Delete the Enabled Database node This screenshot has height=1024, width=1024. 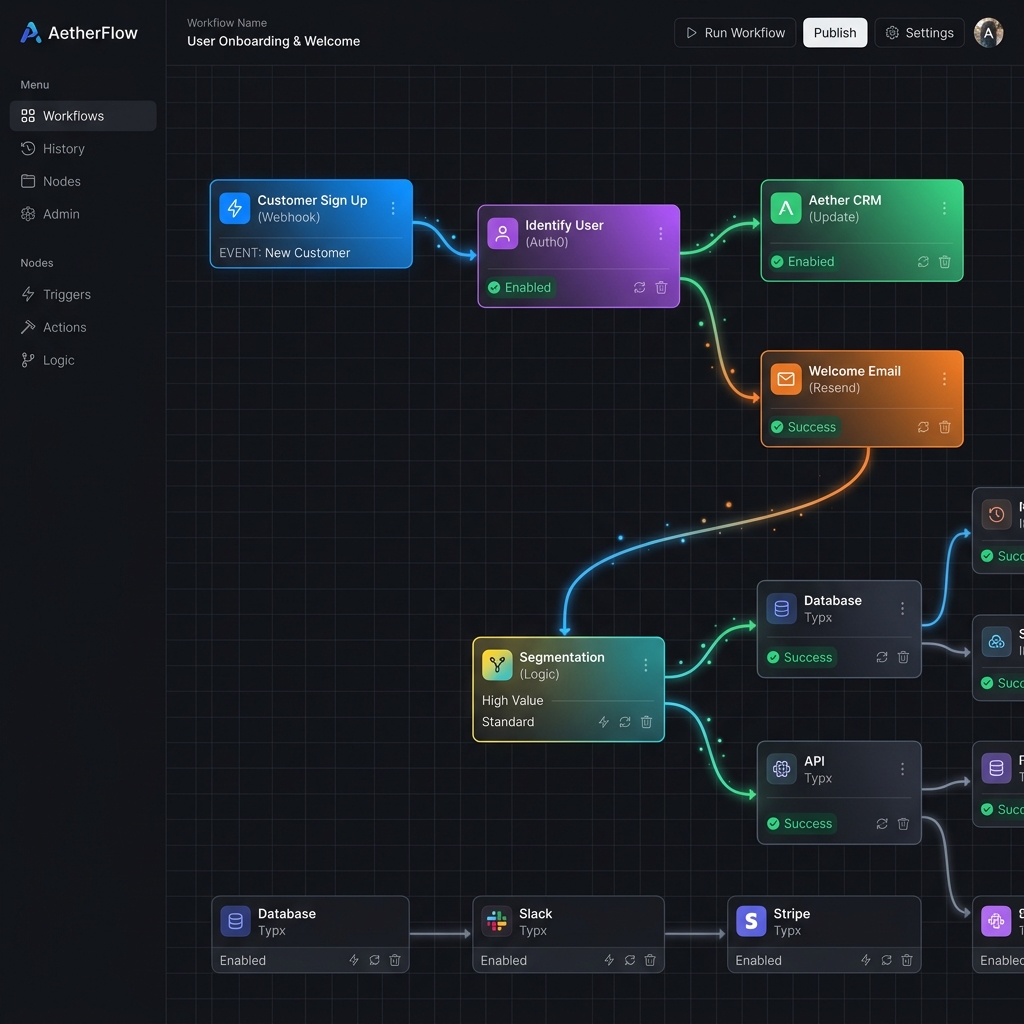click(395, 960)
